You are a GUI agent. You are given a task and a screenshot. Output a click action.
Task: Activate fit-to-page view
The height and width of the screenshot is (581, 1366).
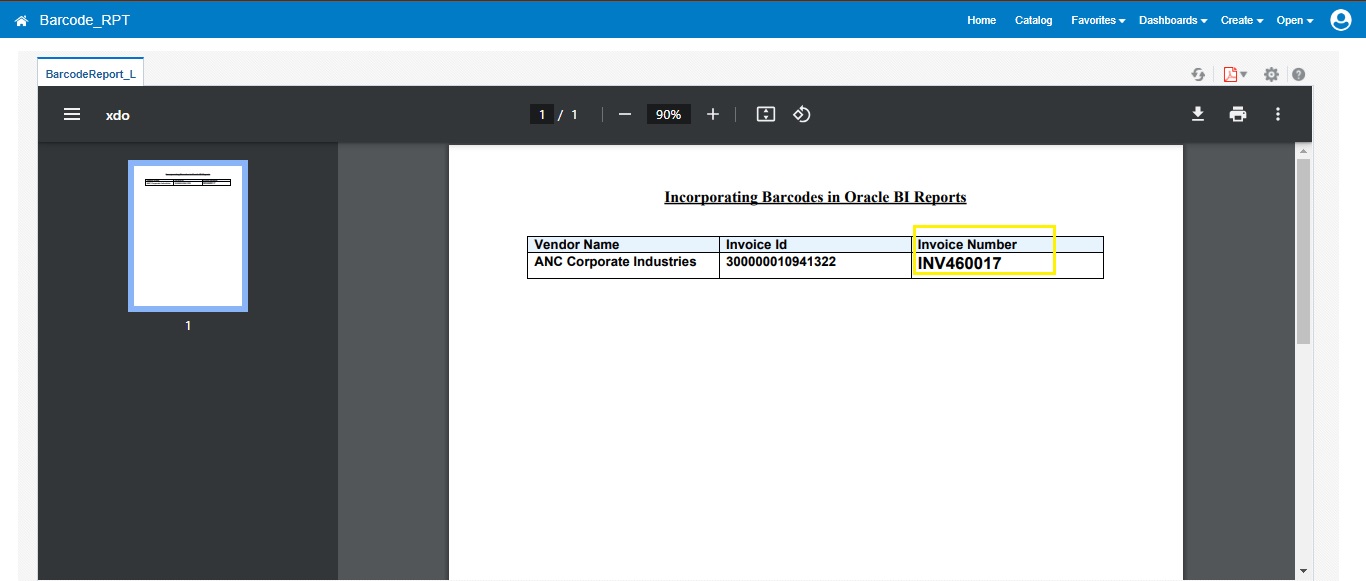tap(765, 114)
